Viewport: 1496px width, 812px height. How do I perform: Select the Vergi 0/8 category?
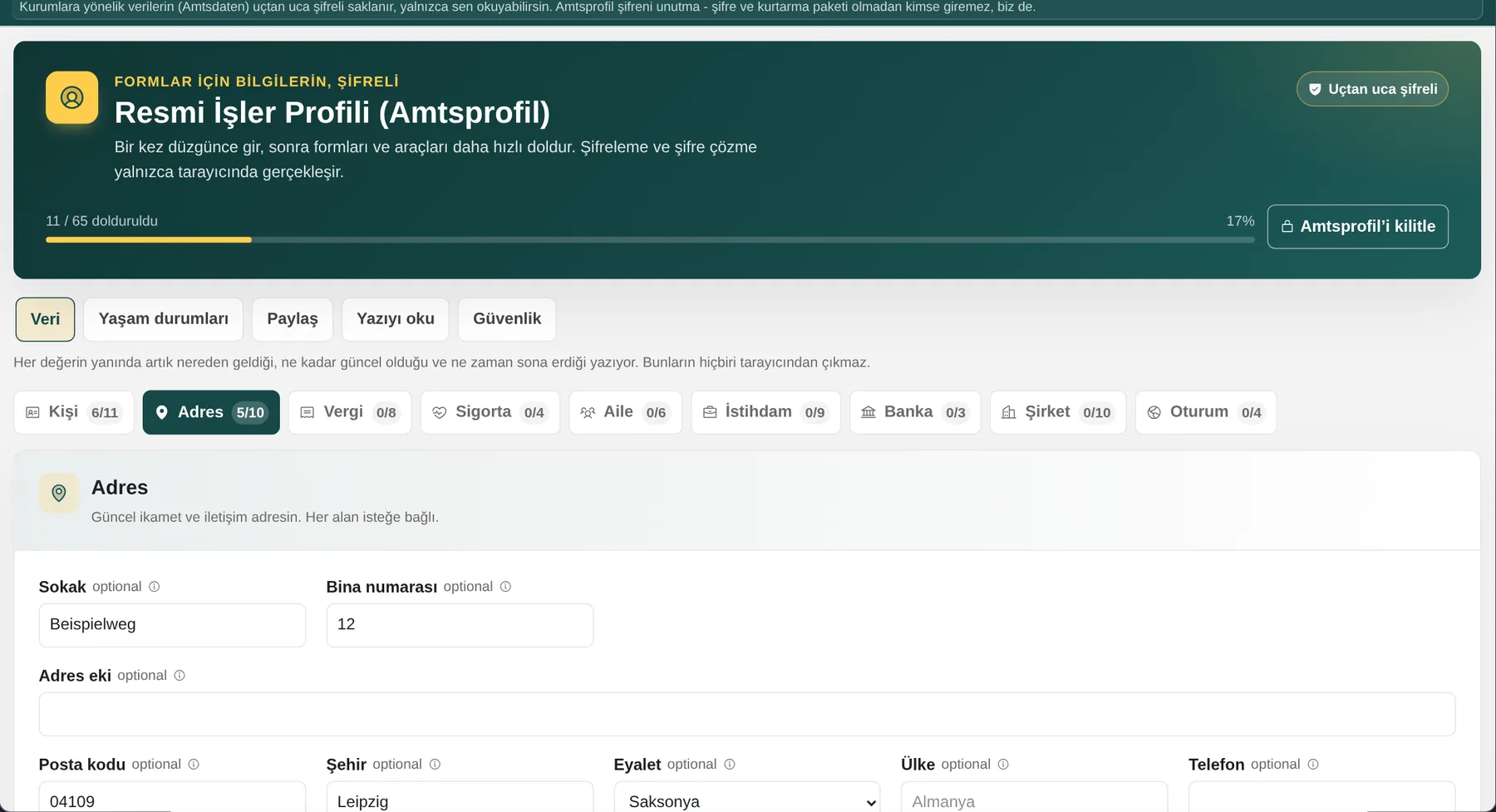[x=350, y=412]
